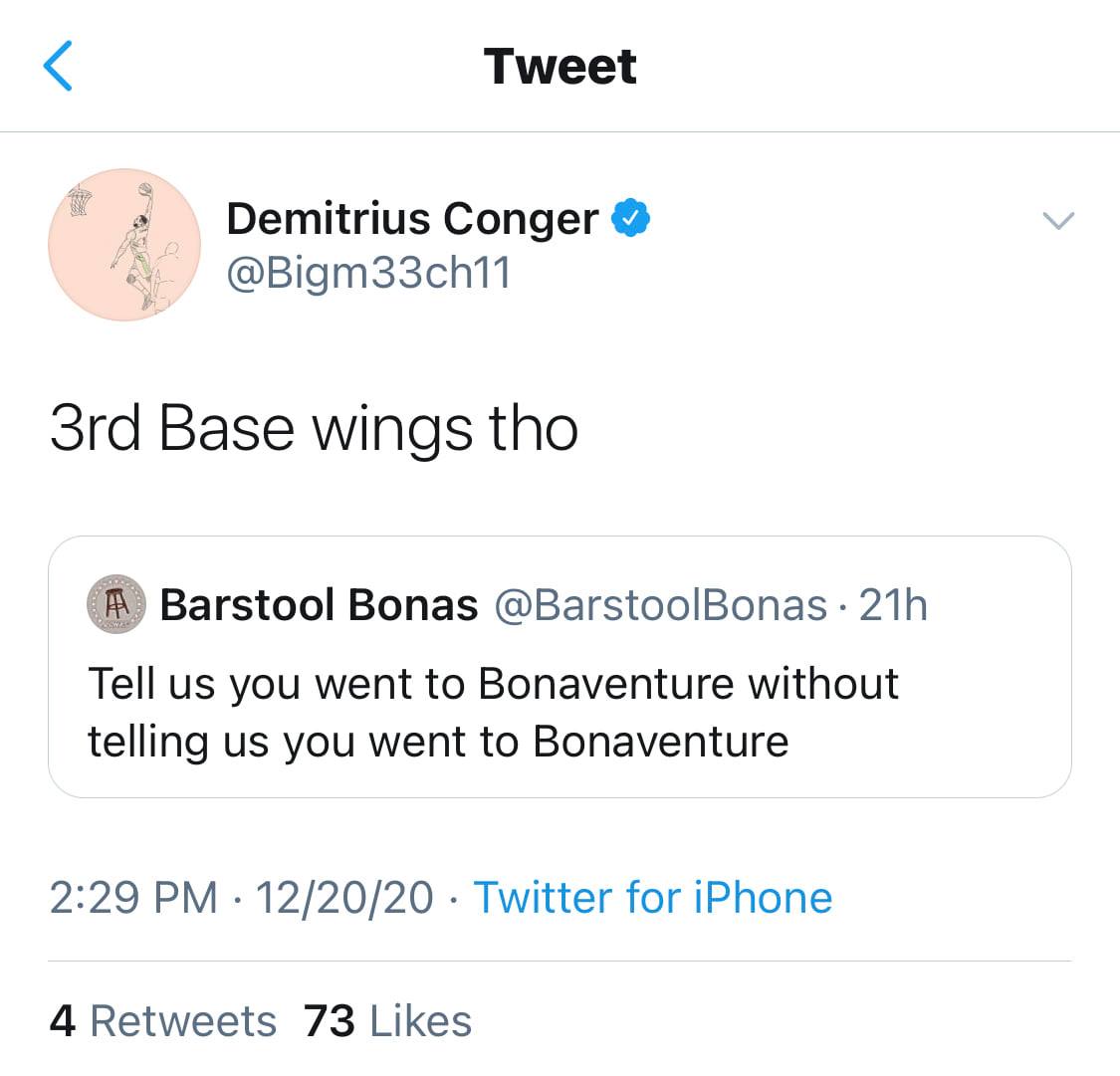Click the "telling us you went" line
1120x1076 pixels.
click(438, 742)
